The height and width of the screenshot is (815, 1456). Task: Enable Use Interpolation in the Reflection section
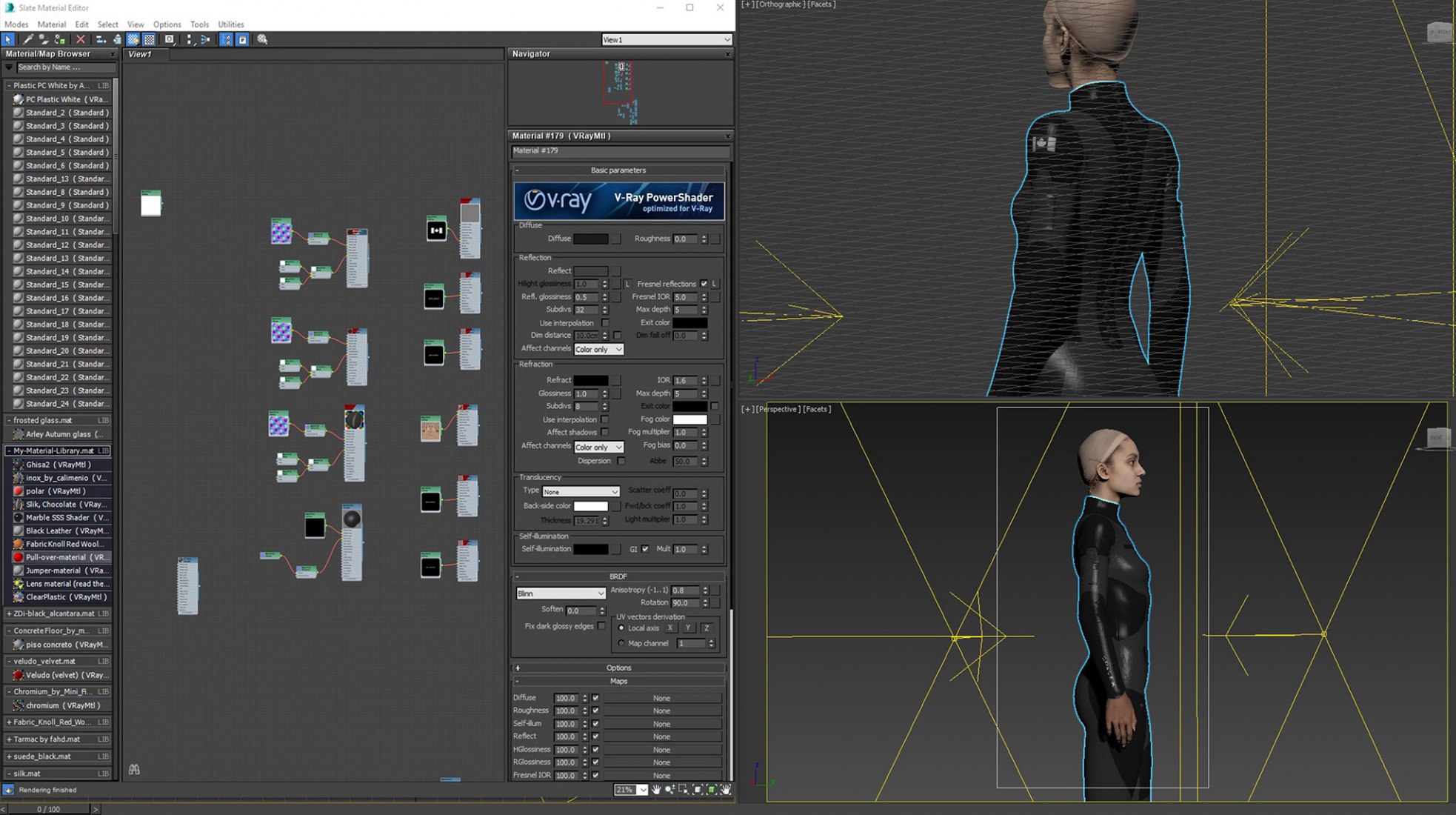(606, 323)
